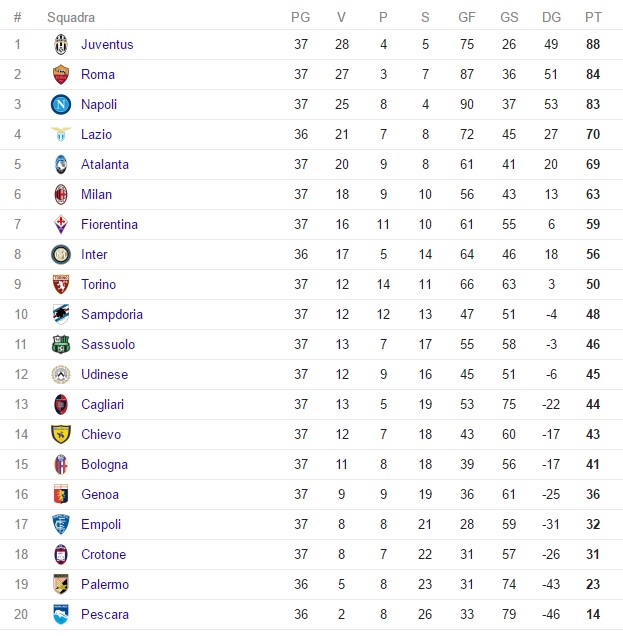Click the Napoli club logo

[61, 104]
